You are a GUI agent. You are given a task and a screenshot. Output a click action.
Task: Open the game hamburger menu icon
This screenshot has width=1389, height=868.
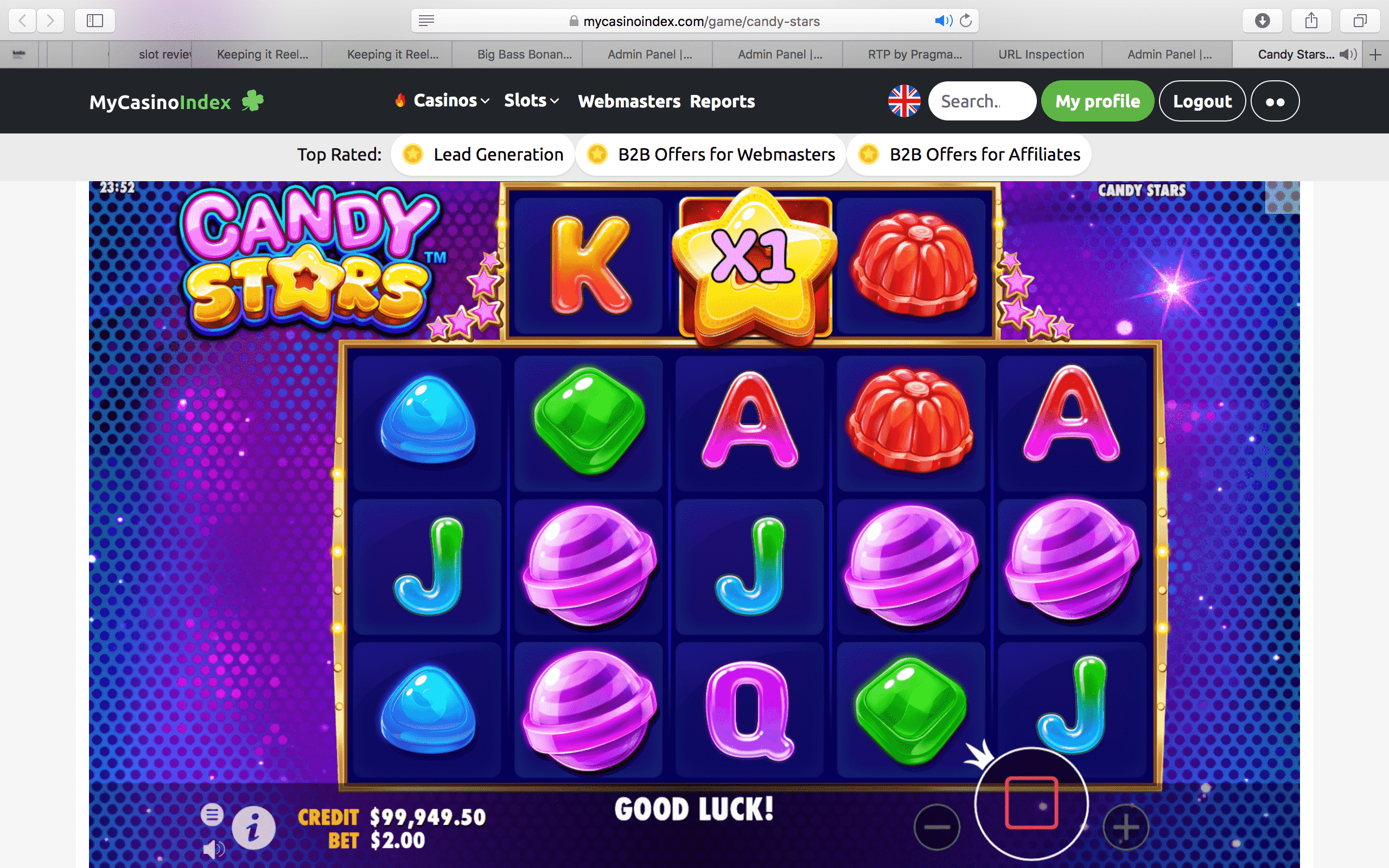(x=212, y=814)
